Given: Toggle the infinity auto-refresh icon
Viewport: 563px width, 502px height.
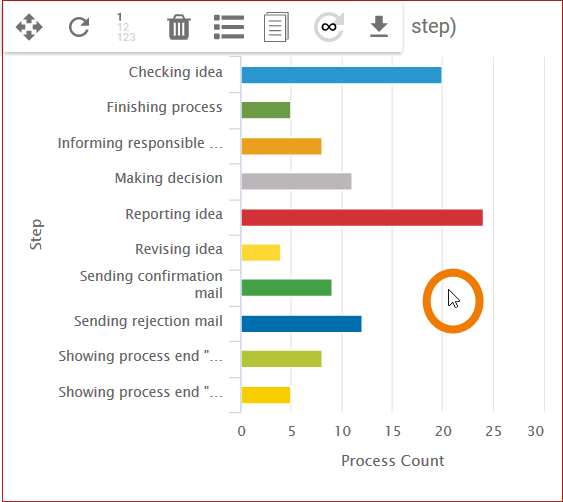Looking at the screenshot, I should pos(329,27).
